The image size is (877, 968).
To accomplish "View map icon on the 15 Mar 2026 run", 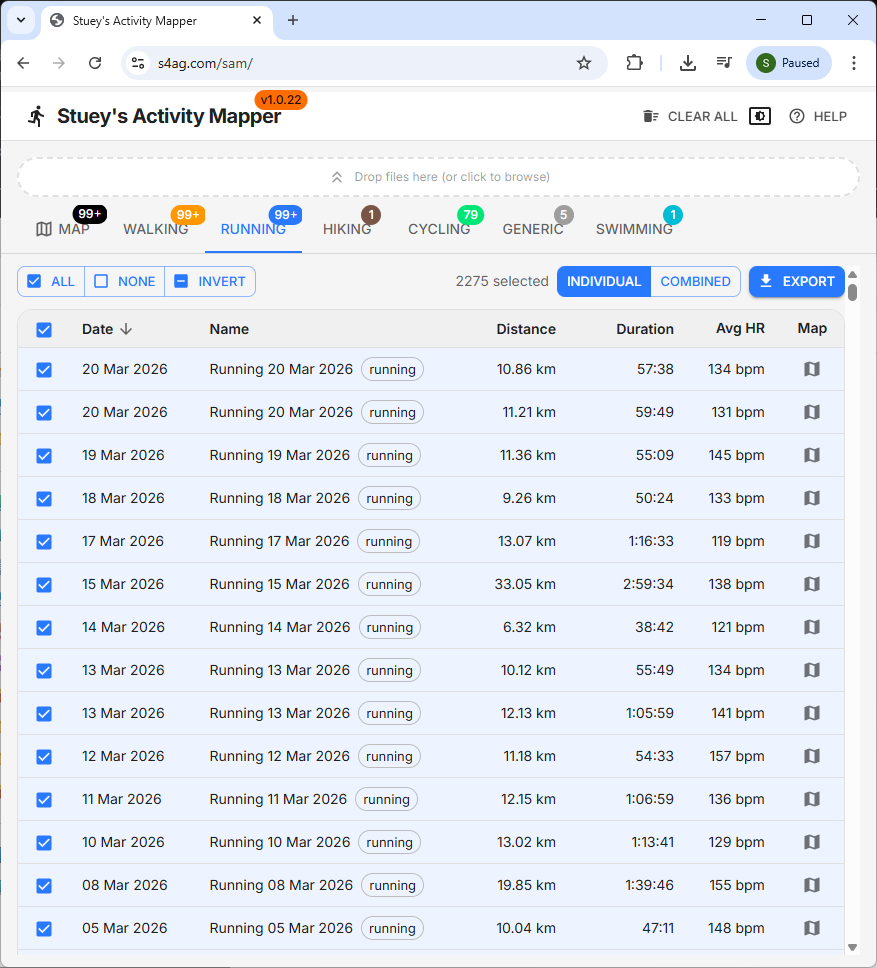I will (x=811, y=584).
